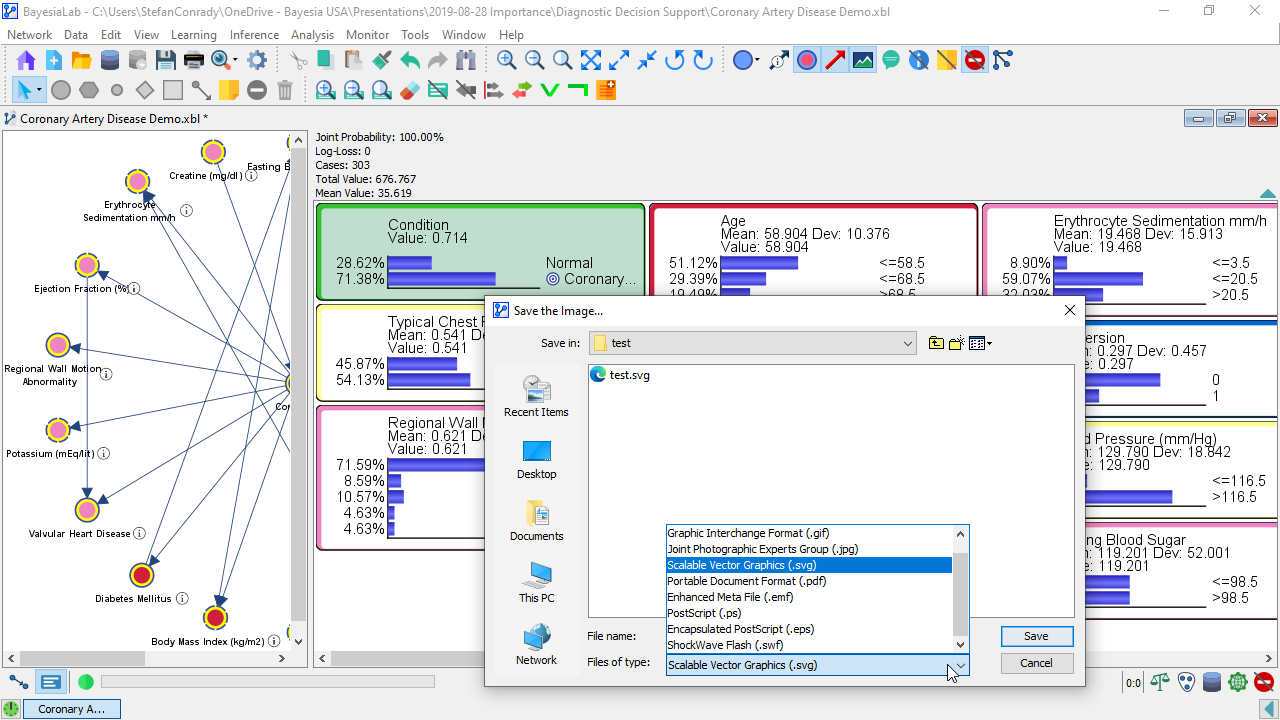The width and height of the screenshot is (1280, 720).
Task: Toggle the pink node display button
Action: point(807,60)
